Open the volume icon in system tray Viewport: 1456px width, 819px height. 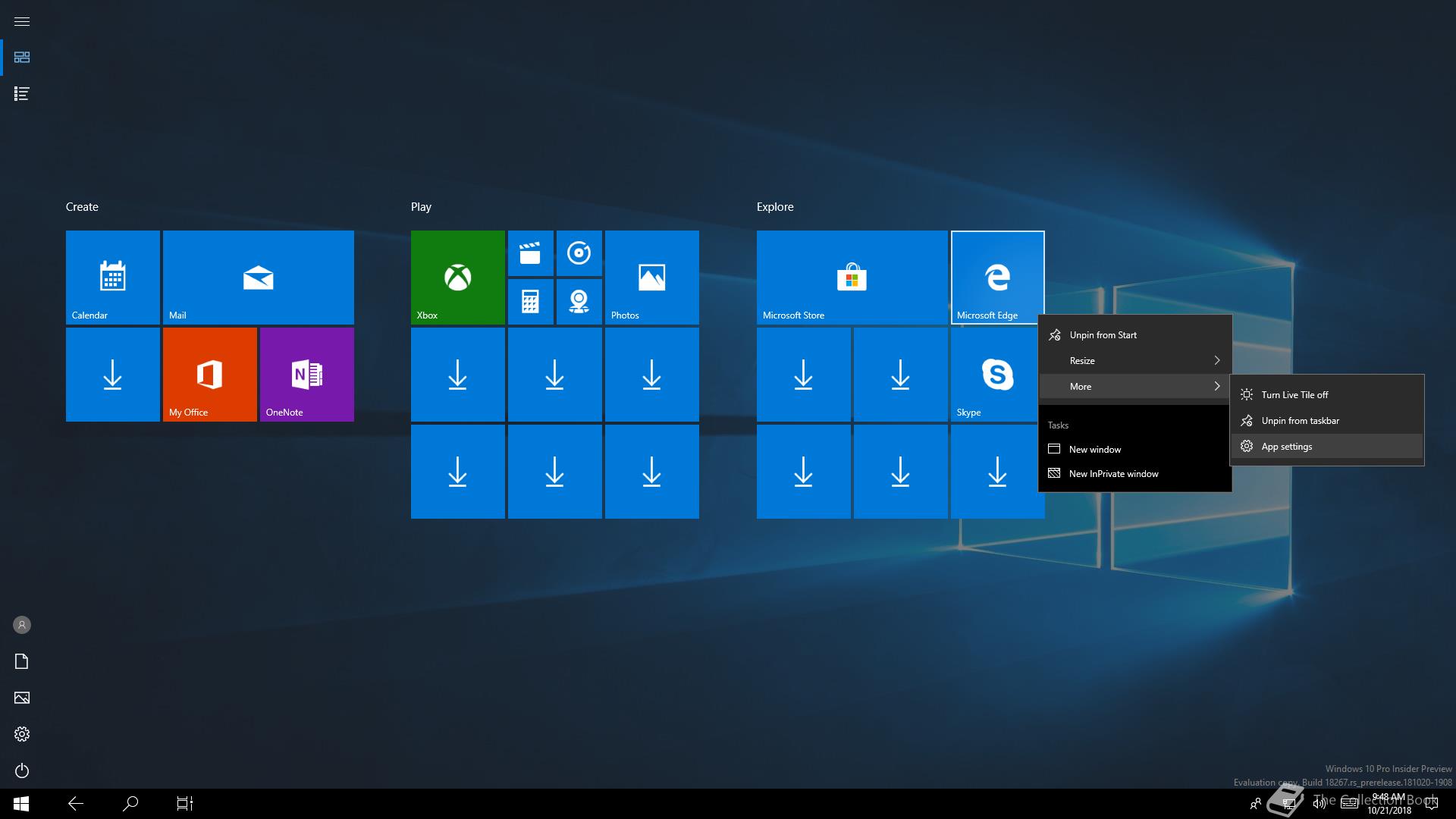(1319, 804)
